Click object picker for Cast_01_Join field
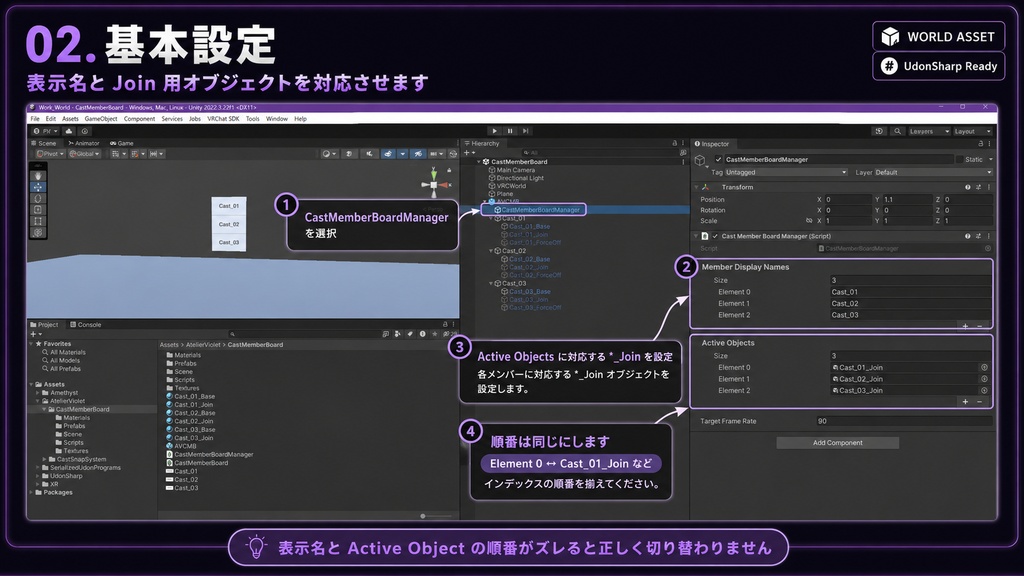1024x576 pixels. click(x=984, y=368)
